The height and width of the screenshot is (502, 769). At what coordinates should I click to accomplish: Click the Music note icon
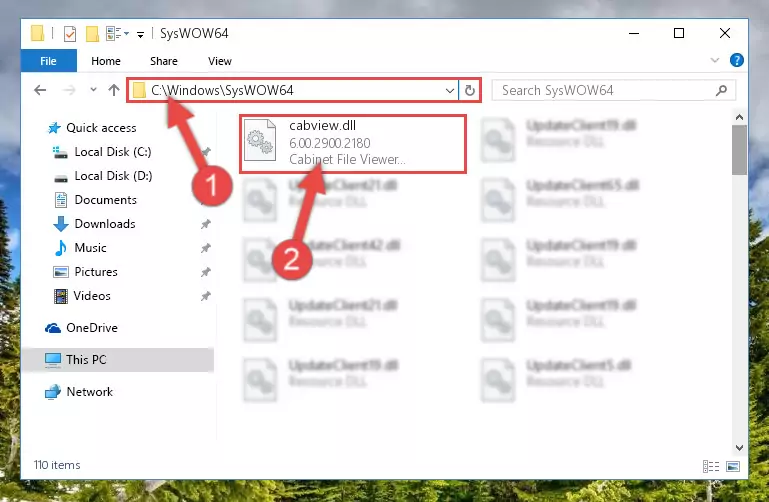click(x=60, y=248)
